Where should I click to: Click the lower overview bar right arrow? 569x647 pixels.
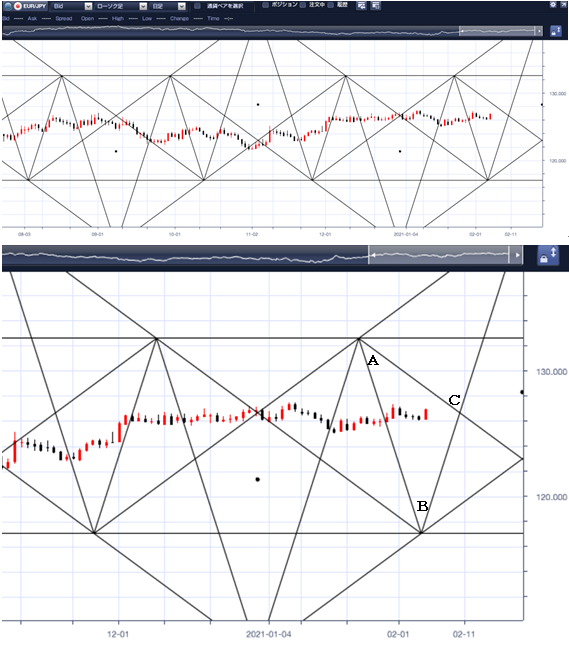point(517,255)
